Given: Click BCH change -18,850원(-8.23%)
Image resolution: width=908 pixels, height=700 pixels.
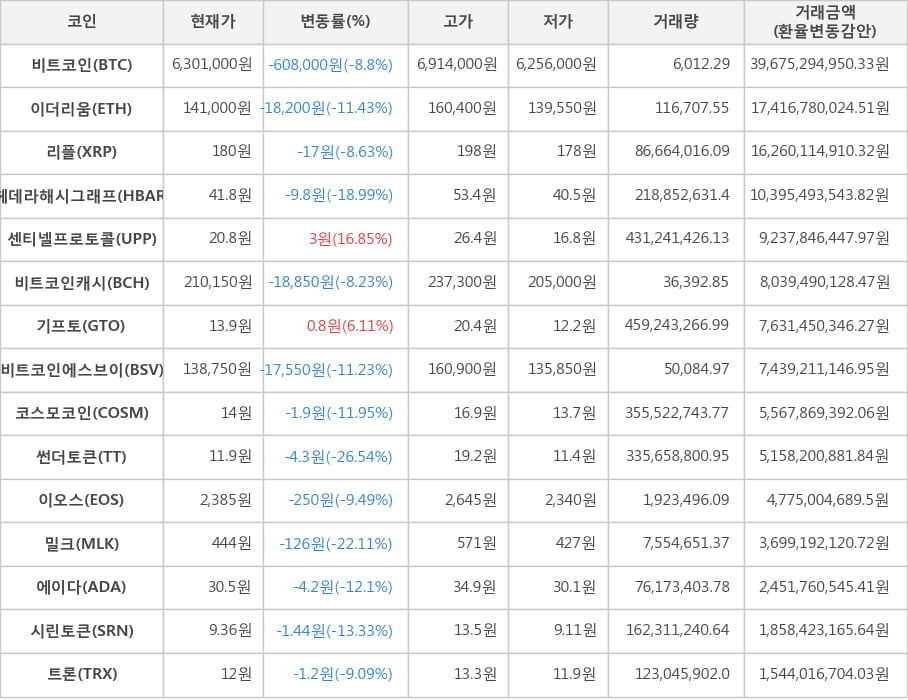Looking at the screenshot, I should click(x=331, y=282).
